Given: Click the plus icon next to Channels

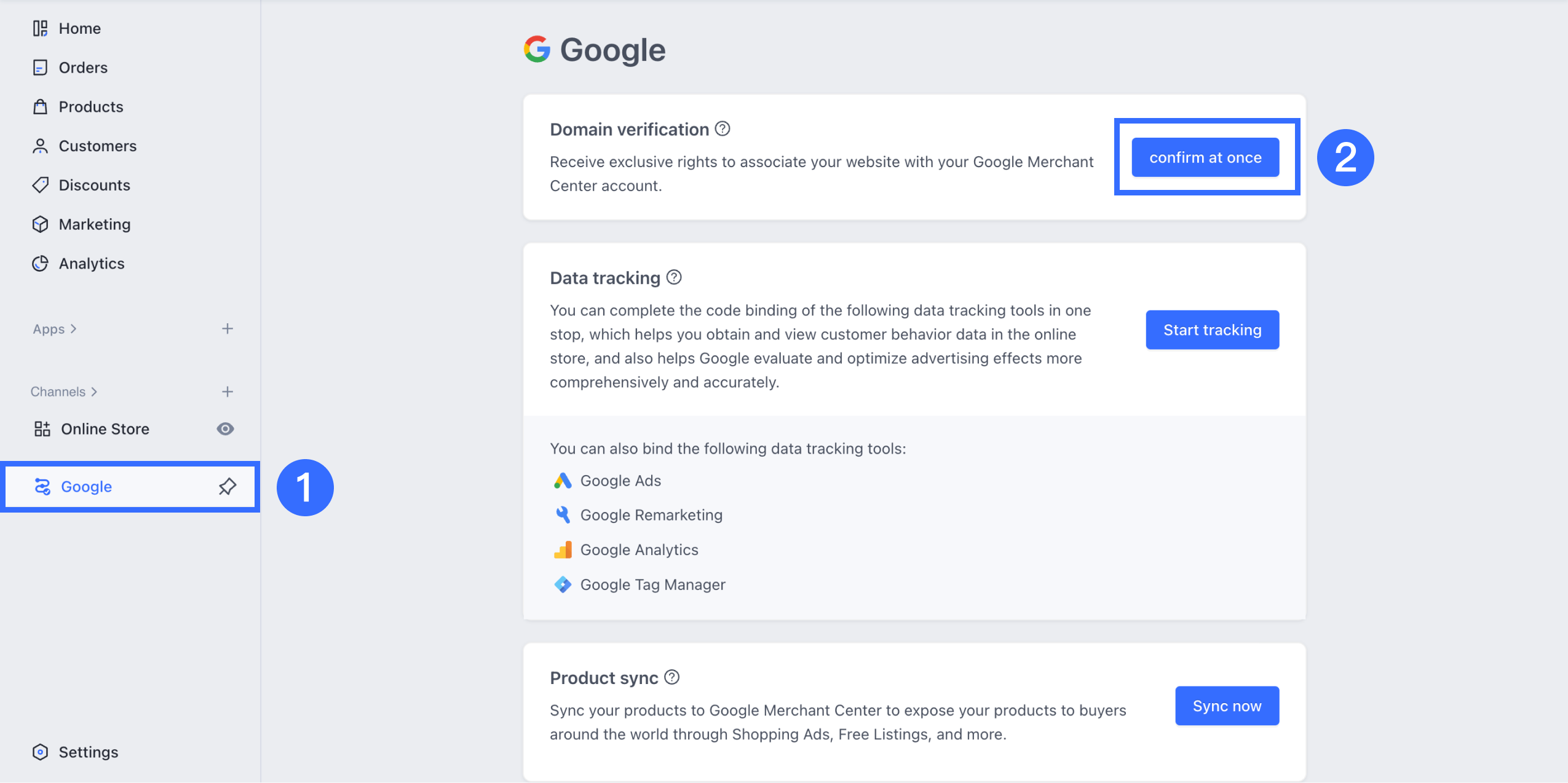Looking at the screenshot, I should click(228, 391).
